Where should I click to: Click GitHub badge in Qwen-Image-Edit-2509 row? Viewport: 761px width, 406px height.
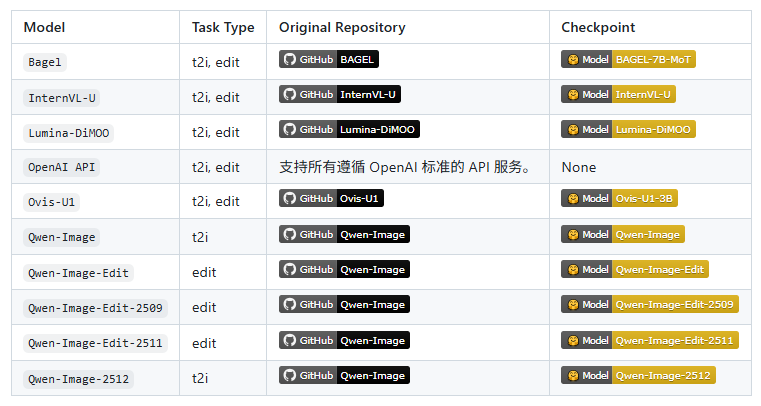(344, 304)
